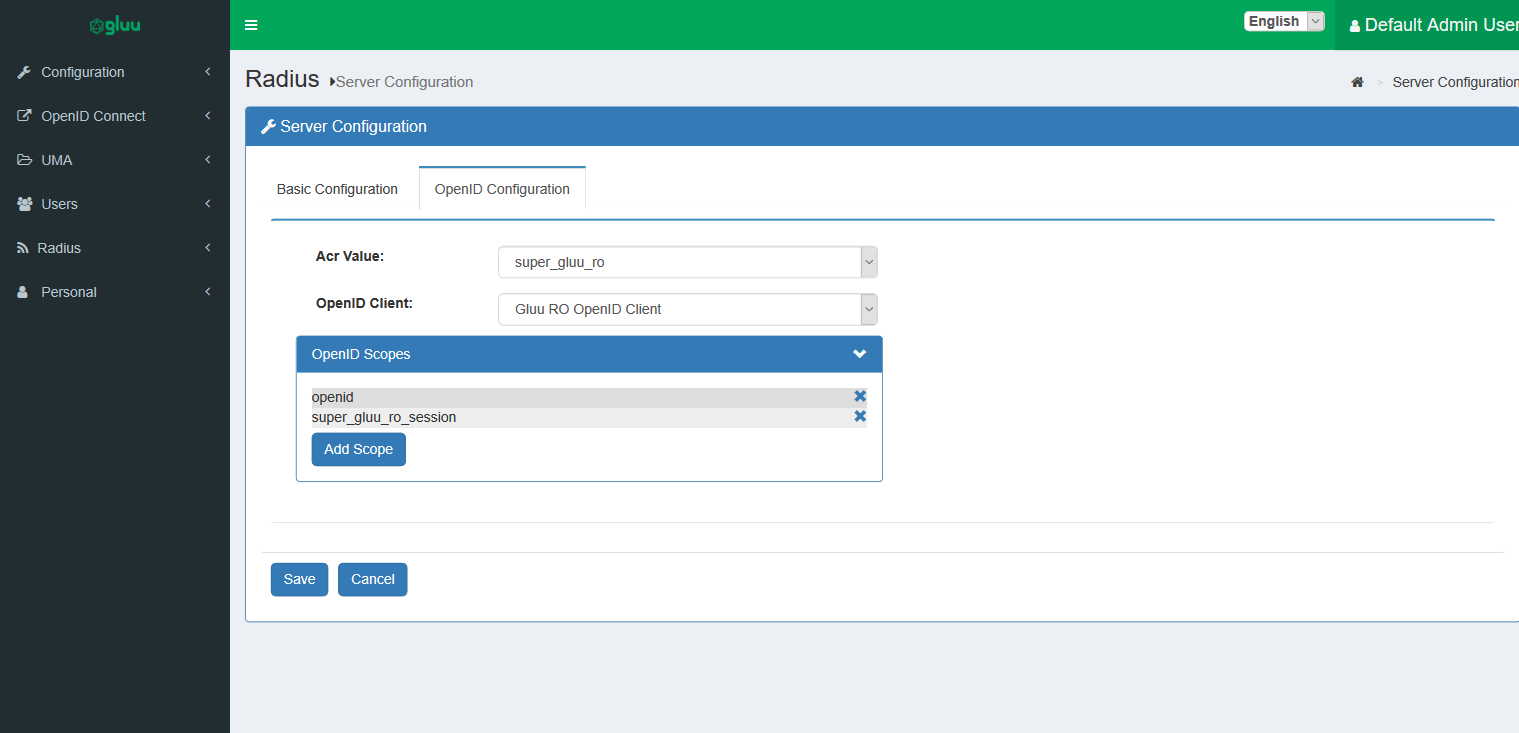
Task: Click the Users group icon in sidebar
Action: (x=23, y=203)
